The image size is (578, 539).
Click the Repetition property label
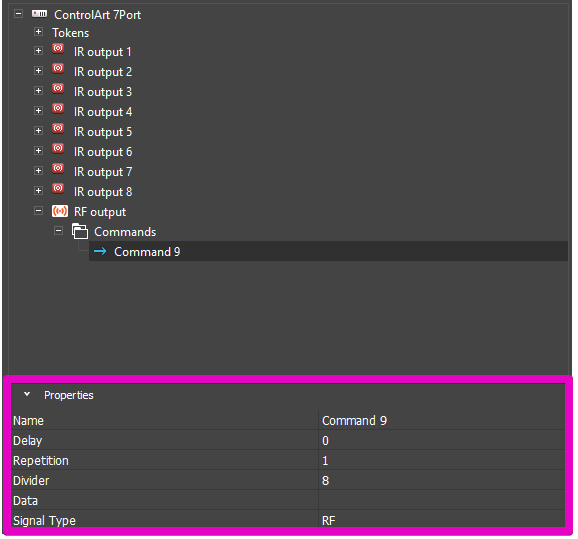tap(41, 461)
